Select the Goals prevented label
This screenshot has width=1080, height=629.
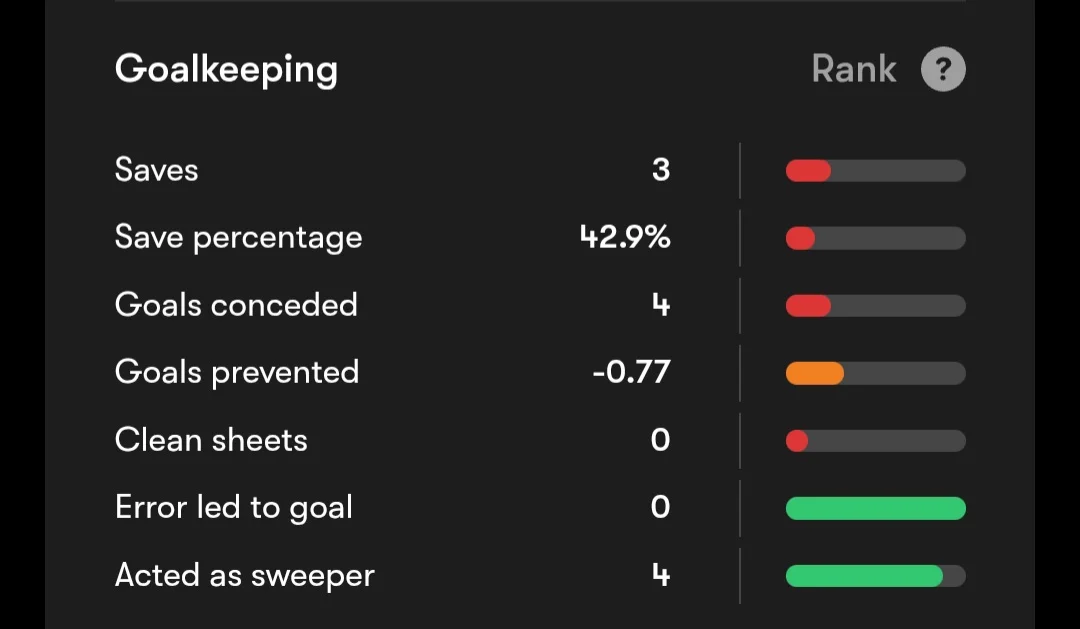[x=237, y=373]
